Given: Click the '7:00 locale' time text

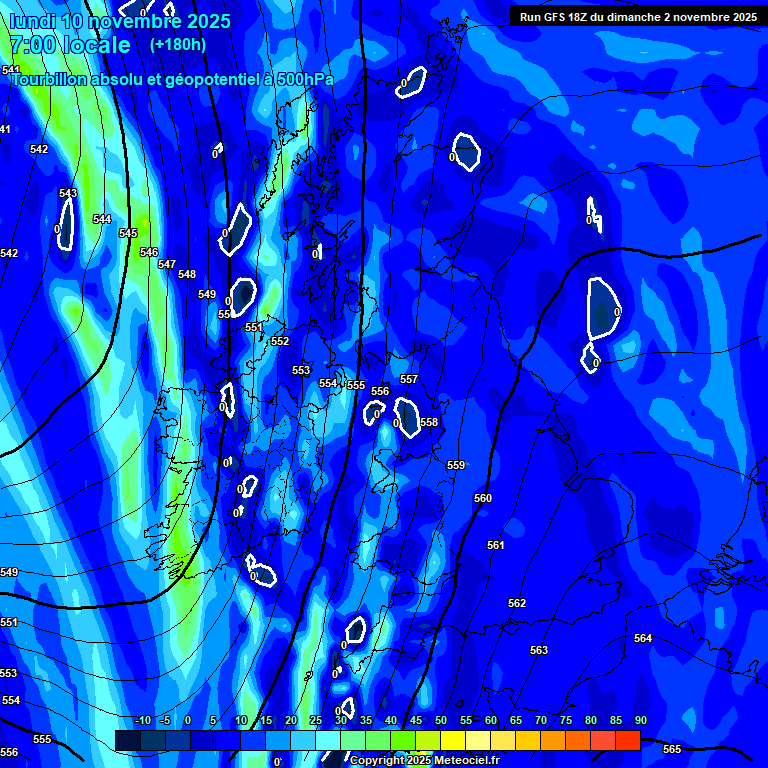Looking at the screenshot, I should click(69, 45).
